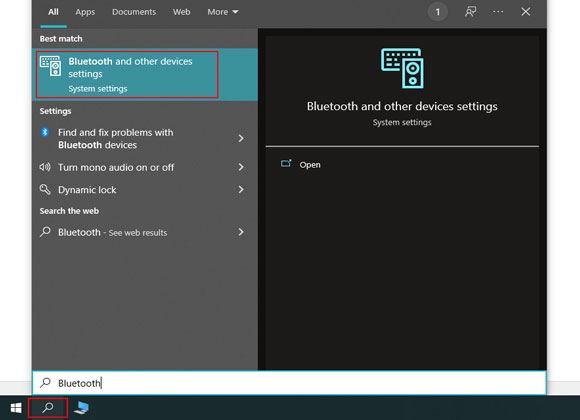Switch to the Apps tab

coord(85,12)
